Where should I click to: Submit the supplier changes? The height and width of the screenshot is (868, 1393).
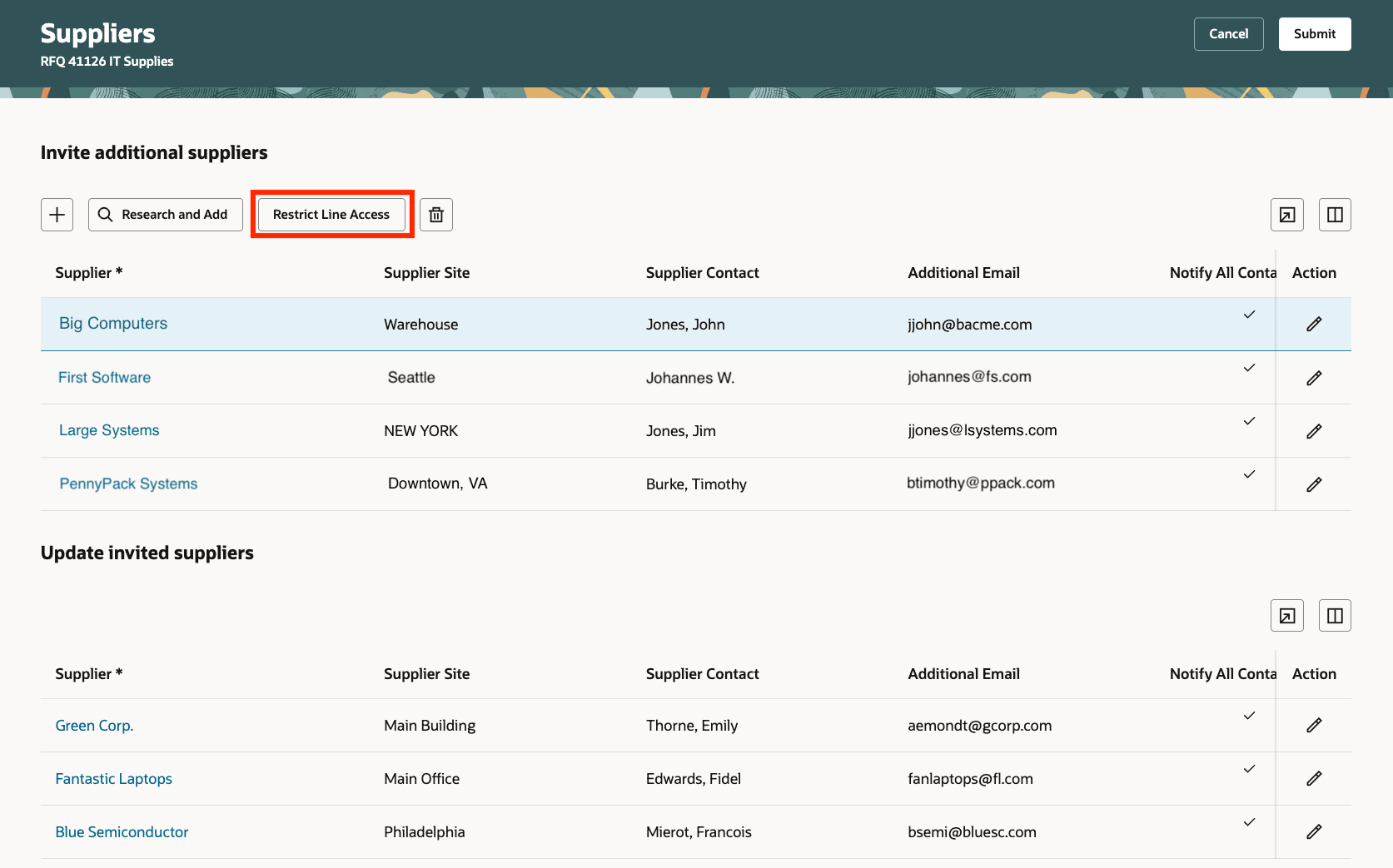point(1315,34)
